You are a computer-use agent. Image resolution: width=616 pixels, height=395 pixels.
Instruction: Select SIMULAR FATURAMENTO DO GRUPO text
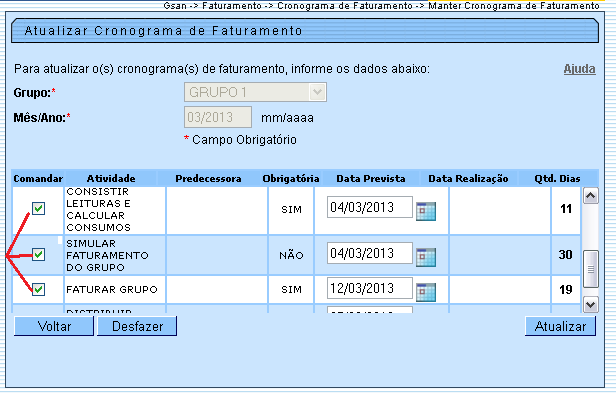click(x=107, y=255)
